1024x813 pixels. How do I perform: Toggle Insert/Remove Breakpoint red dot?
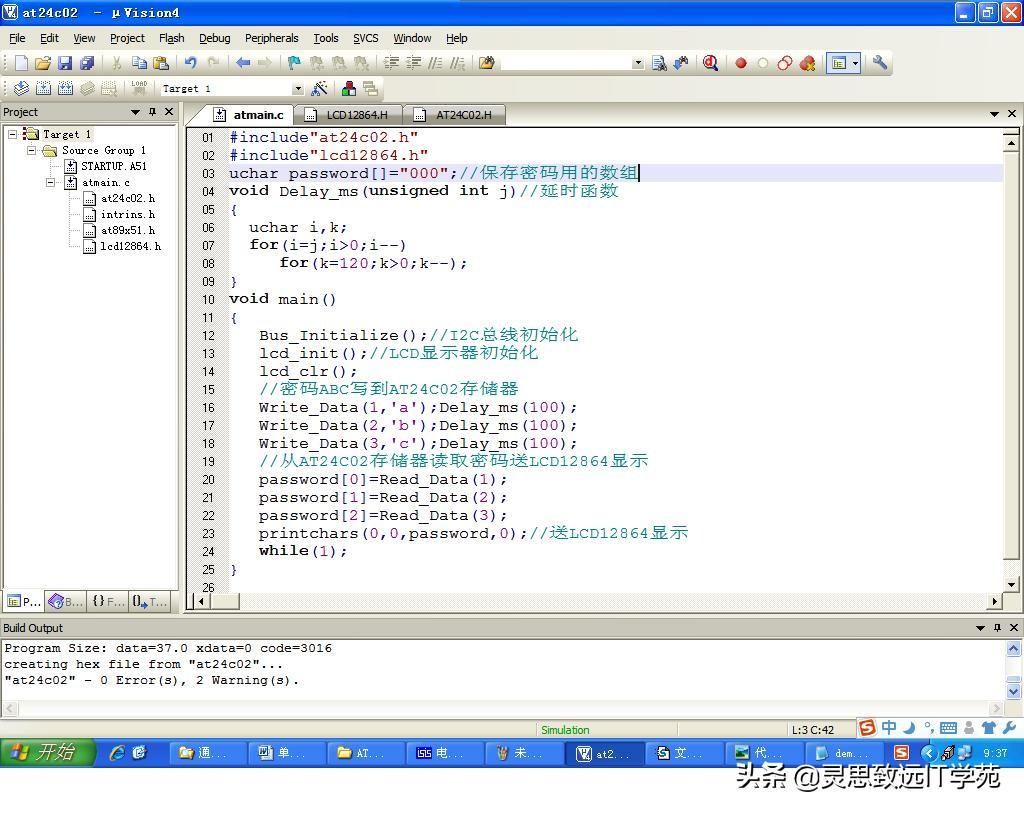[x=741, y=63]
